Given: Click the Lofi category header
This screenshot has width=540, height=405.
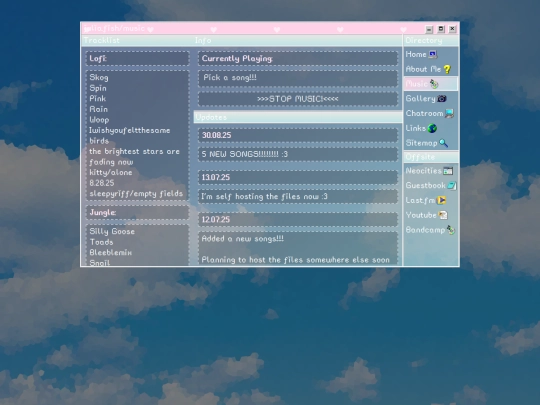Looking at the screenshot, I should (137, 59).
